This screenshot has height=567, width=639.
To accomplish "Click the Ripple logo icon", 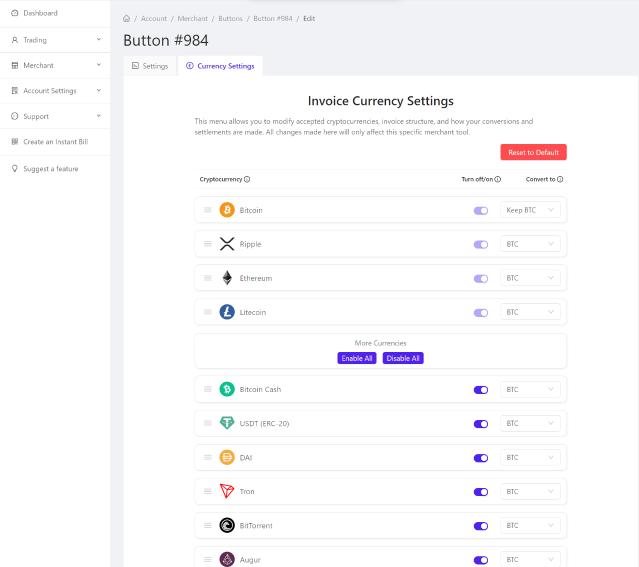I will [x=227, y=244].
